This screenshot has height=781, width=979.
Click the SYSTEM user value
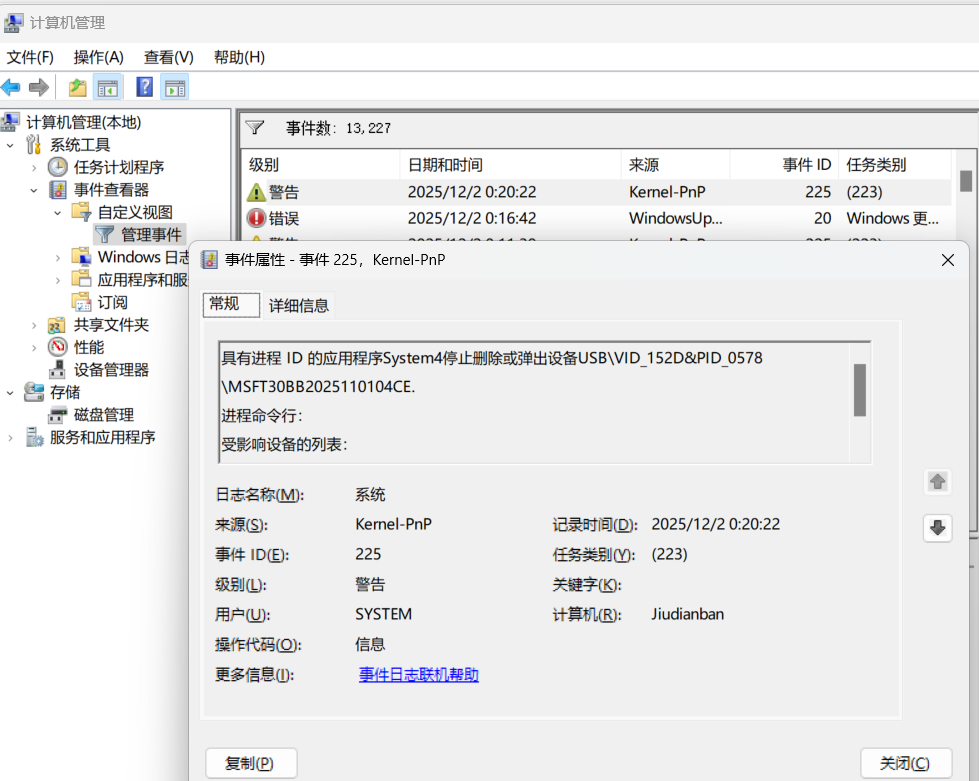click(x=383, y=614)
